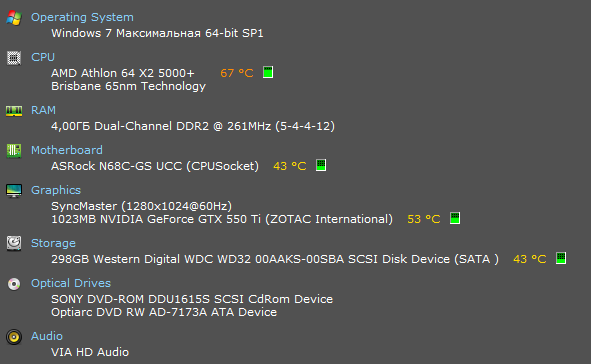This screenshot has height=364, width=591.
Task: Click the Optical Drives disc icon
Action: [x=14, y=284]
